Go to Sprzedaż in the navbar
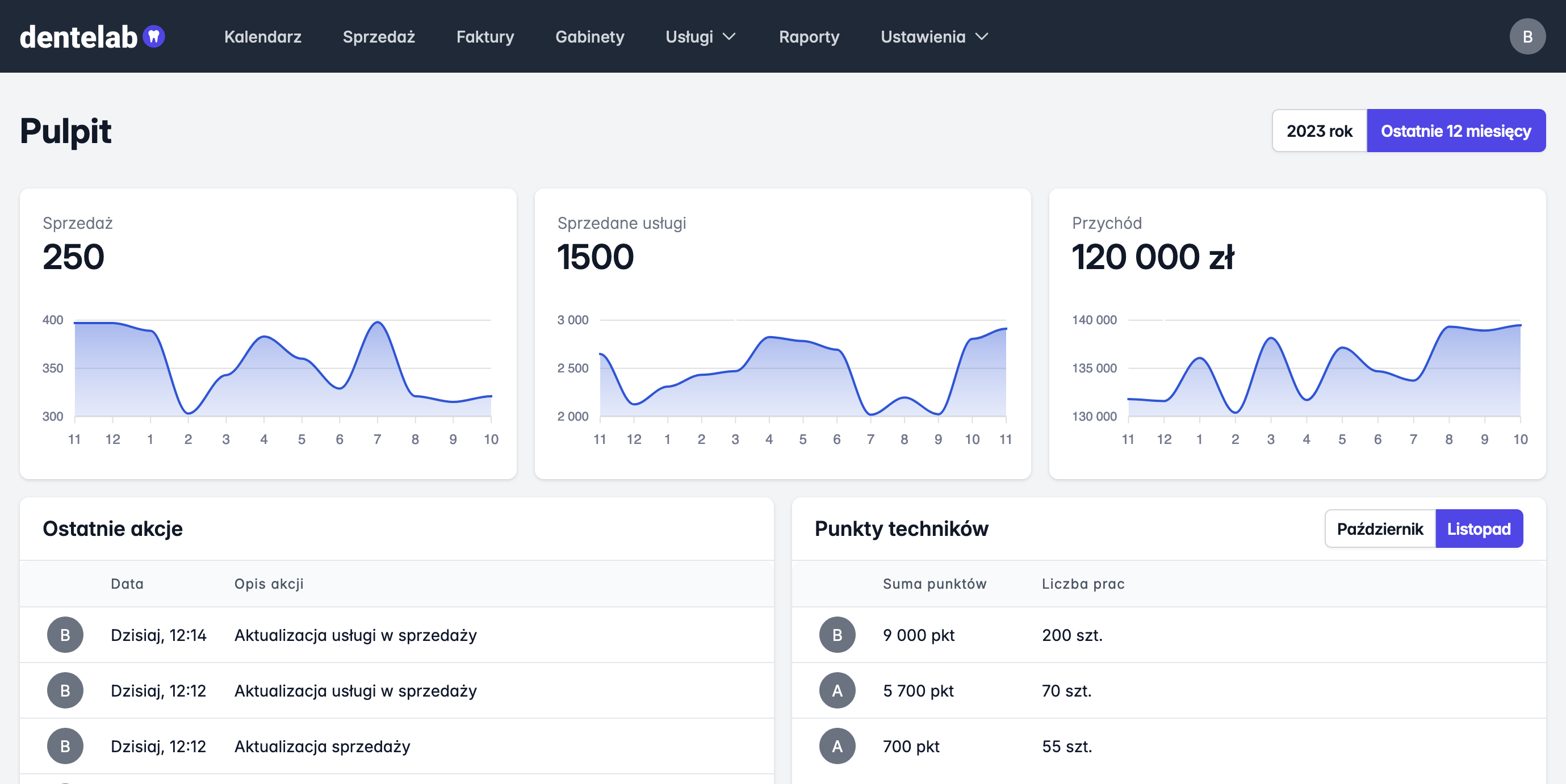This screenshot has height=784, width=1566. (379, 36)
